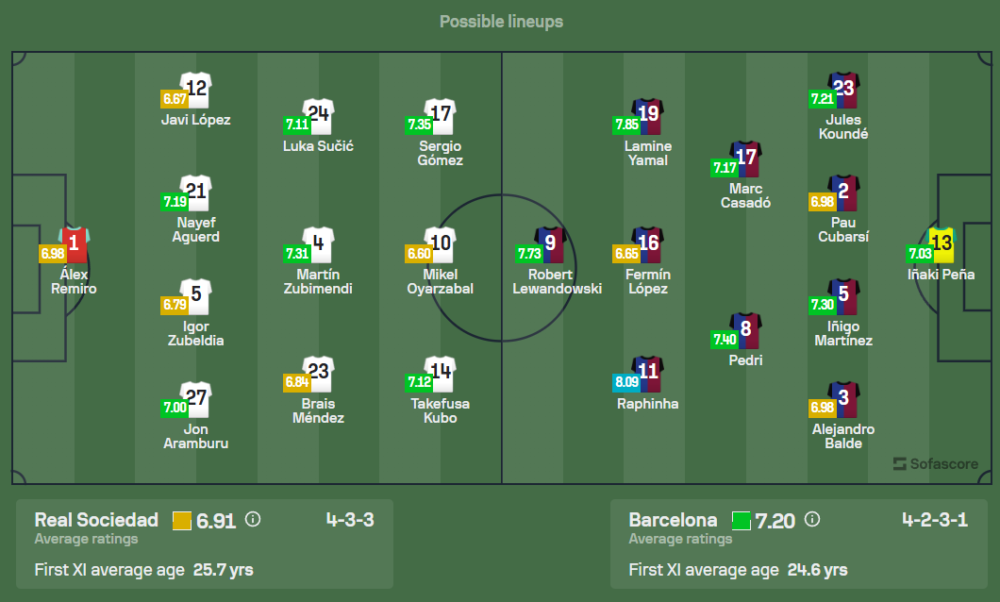Click Álex Remiro's red goalkeeper jersey
This screenshot has height=602, width=1000.
(74, 243)
